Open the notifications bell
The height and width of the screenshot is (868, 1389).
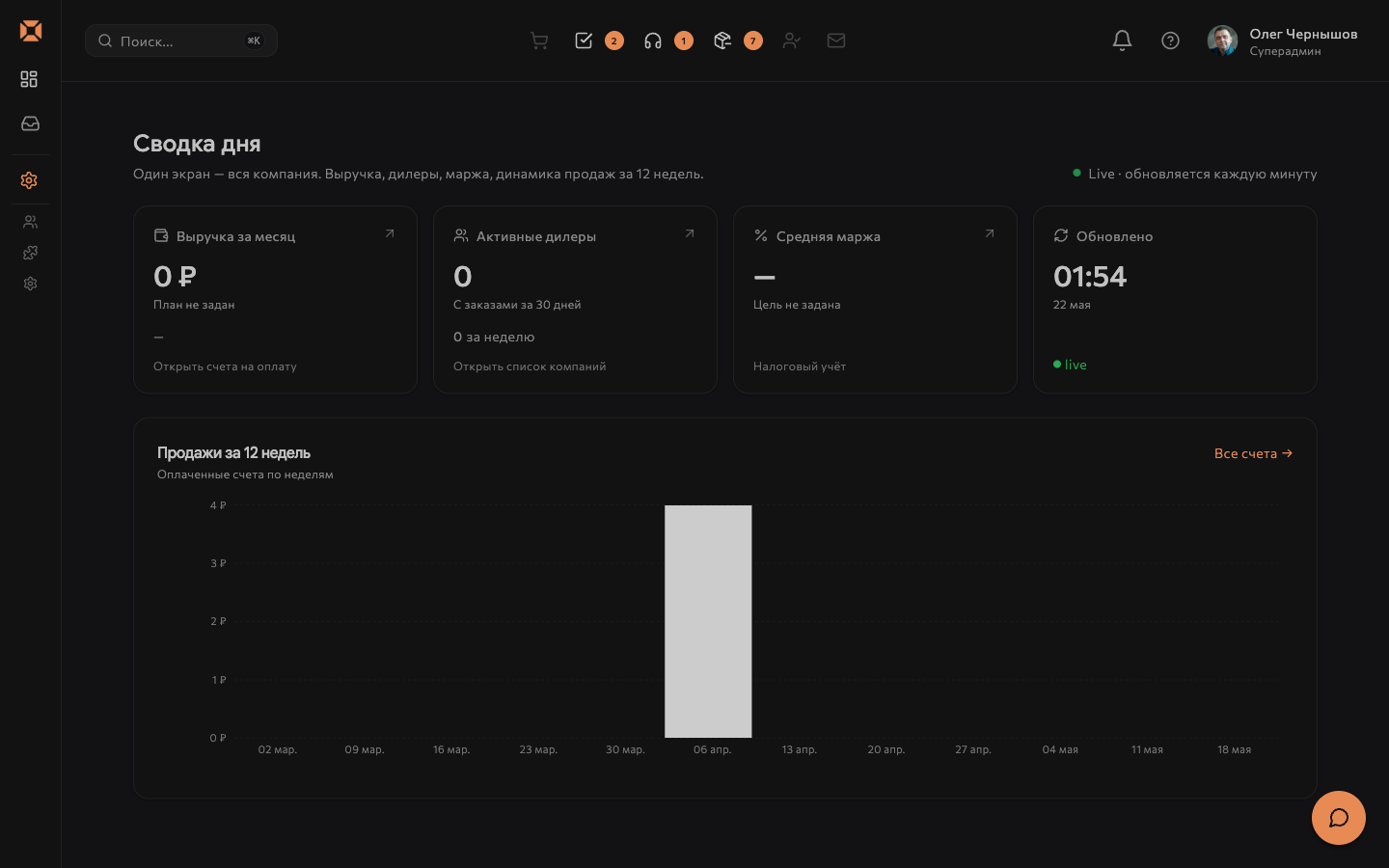[1122, 41]
